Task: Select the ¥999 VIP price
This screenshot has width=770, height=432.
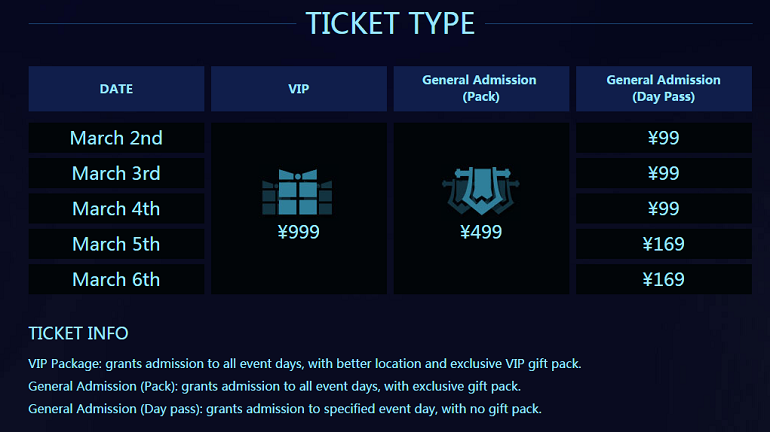Action: coord(299,232)
